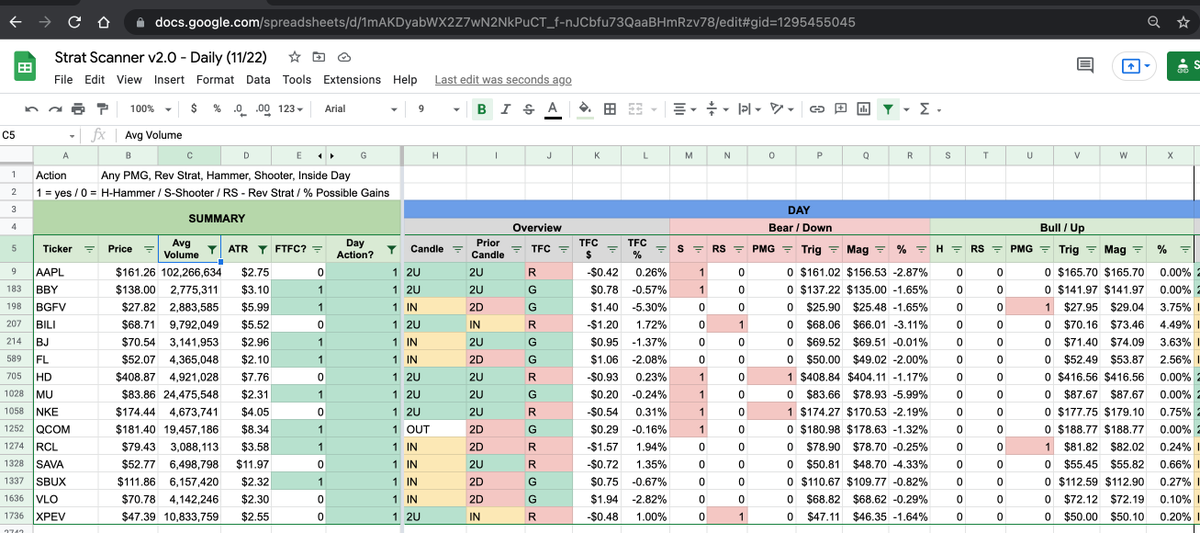Image resolution: width=1200 pixels, height=533 pixels.
Task: Open Ticker column filter menu
Action: [x=88, y=249]
